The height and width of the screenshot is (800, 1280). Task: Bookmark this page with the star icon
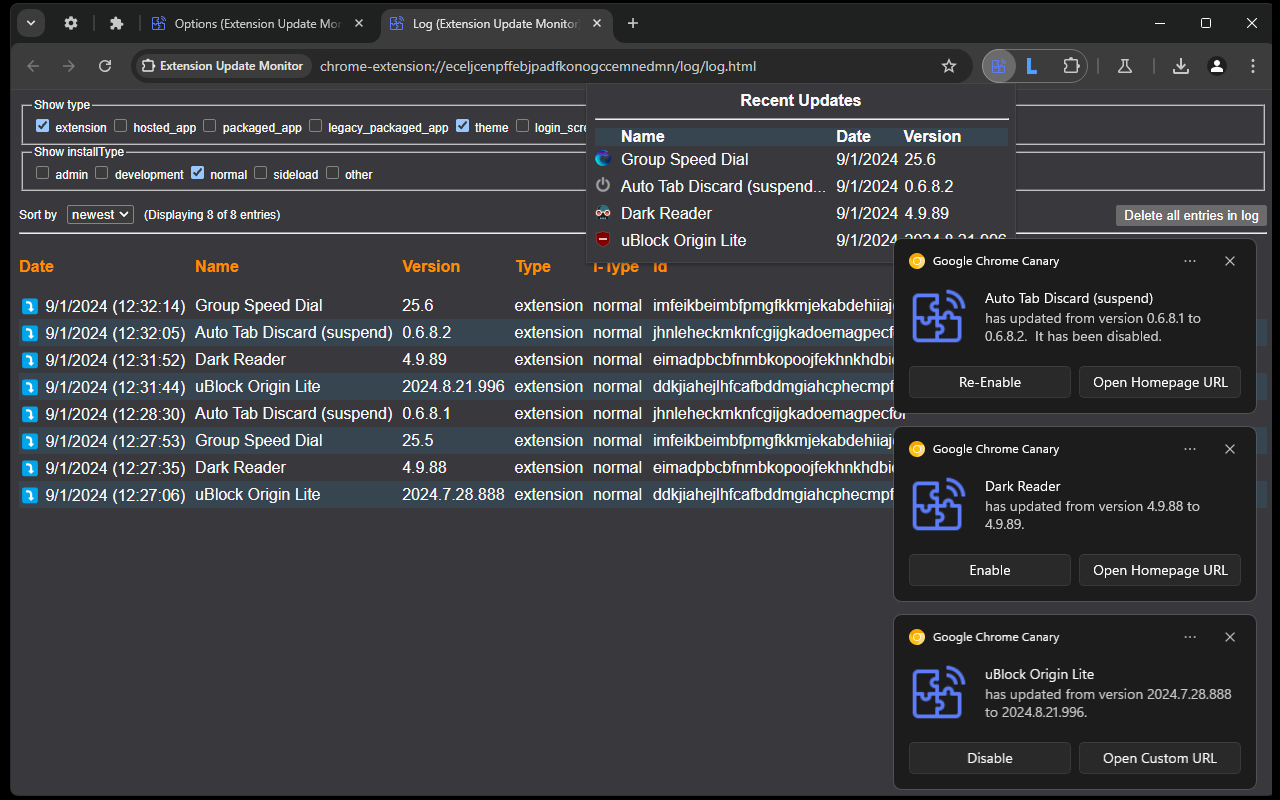tap(949, 66)
